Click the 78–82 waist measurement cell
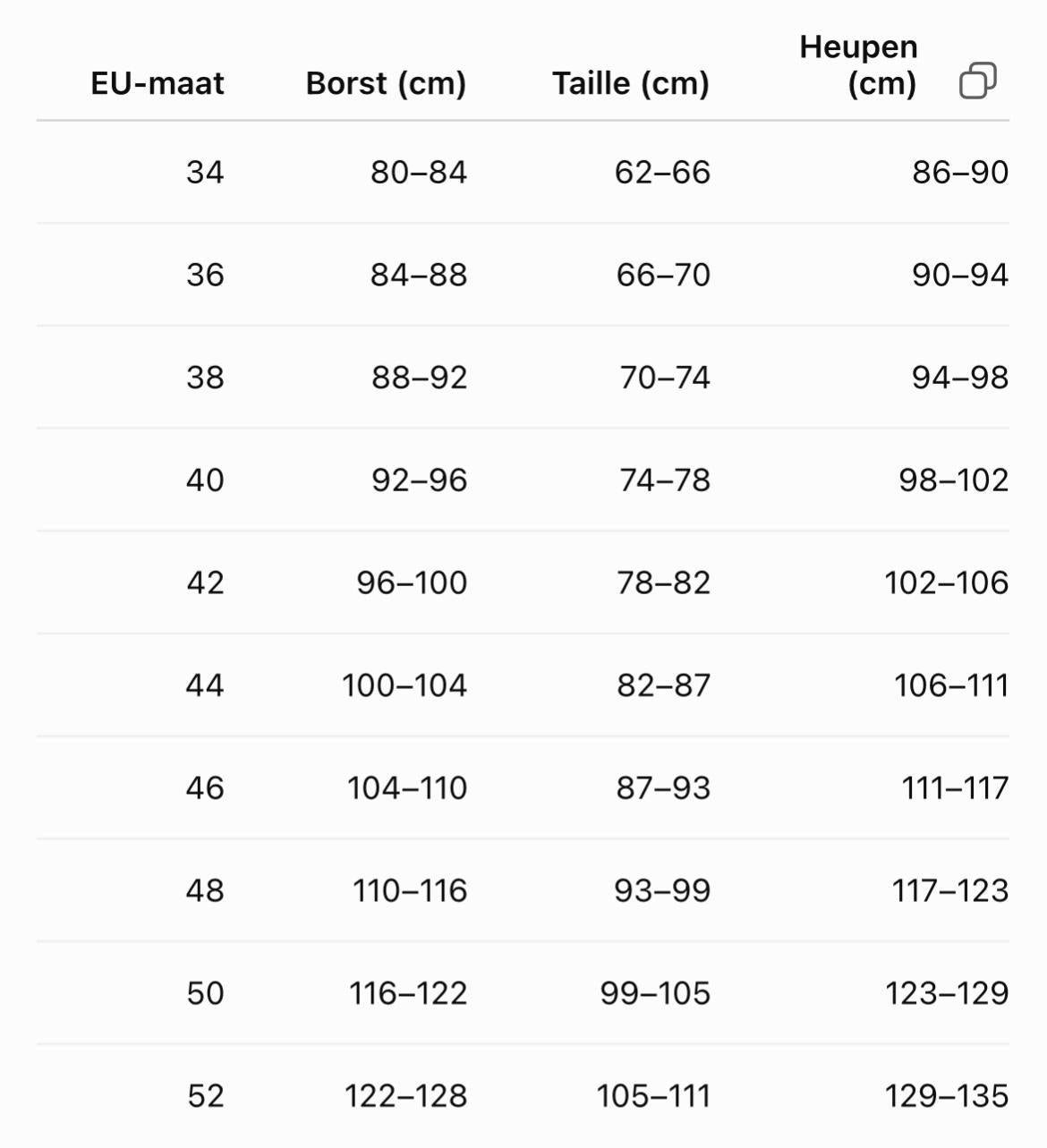Screen dimensions: 1047x1148 663,583
